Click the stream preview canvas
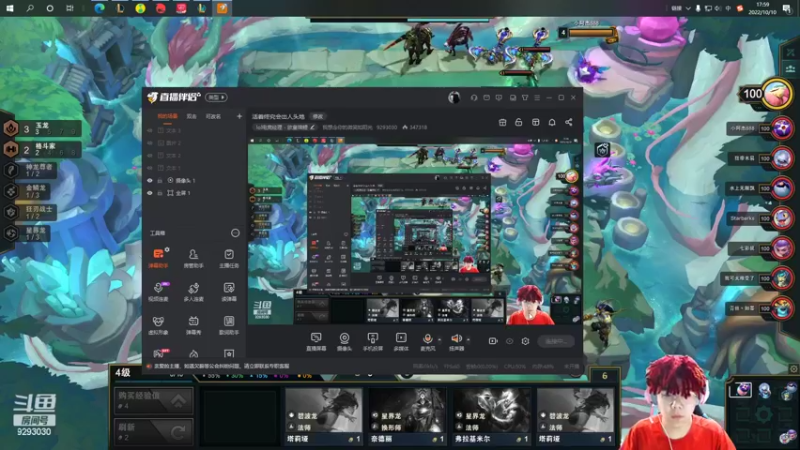This screenshot has width=800, height=450. click(414, 231)
